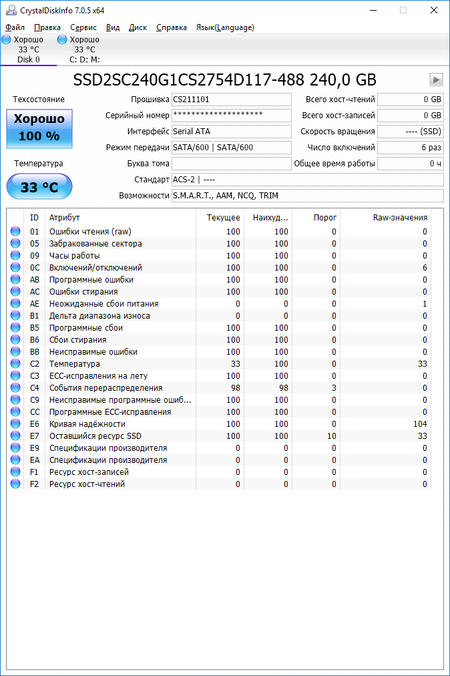Click the Наихуд... column header
The height and width of the screenshot is (676, 450).
[x=270, y=218]
